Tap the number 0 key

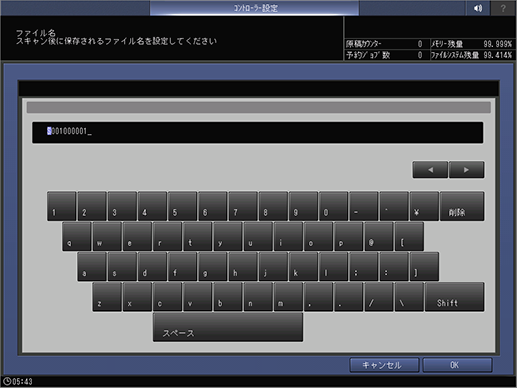click(x=334, y=206)
